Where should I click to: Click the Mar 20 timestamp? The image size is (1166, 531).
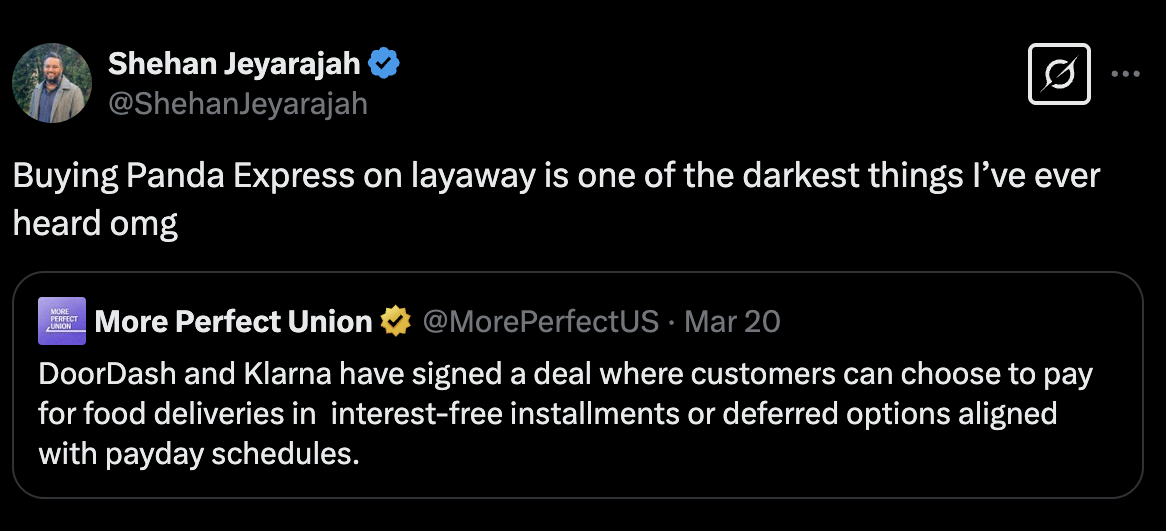pos(733,321)
